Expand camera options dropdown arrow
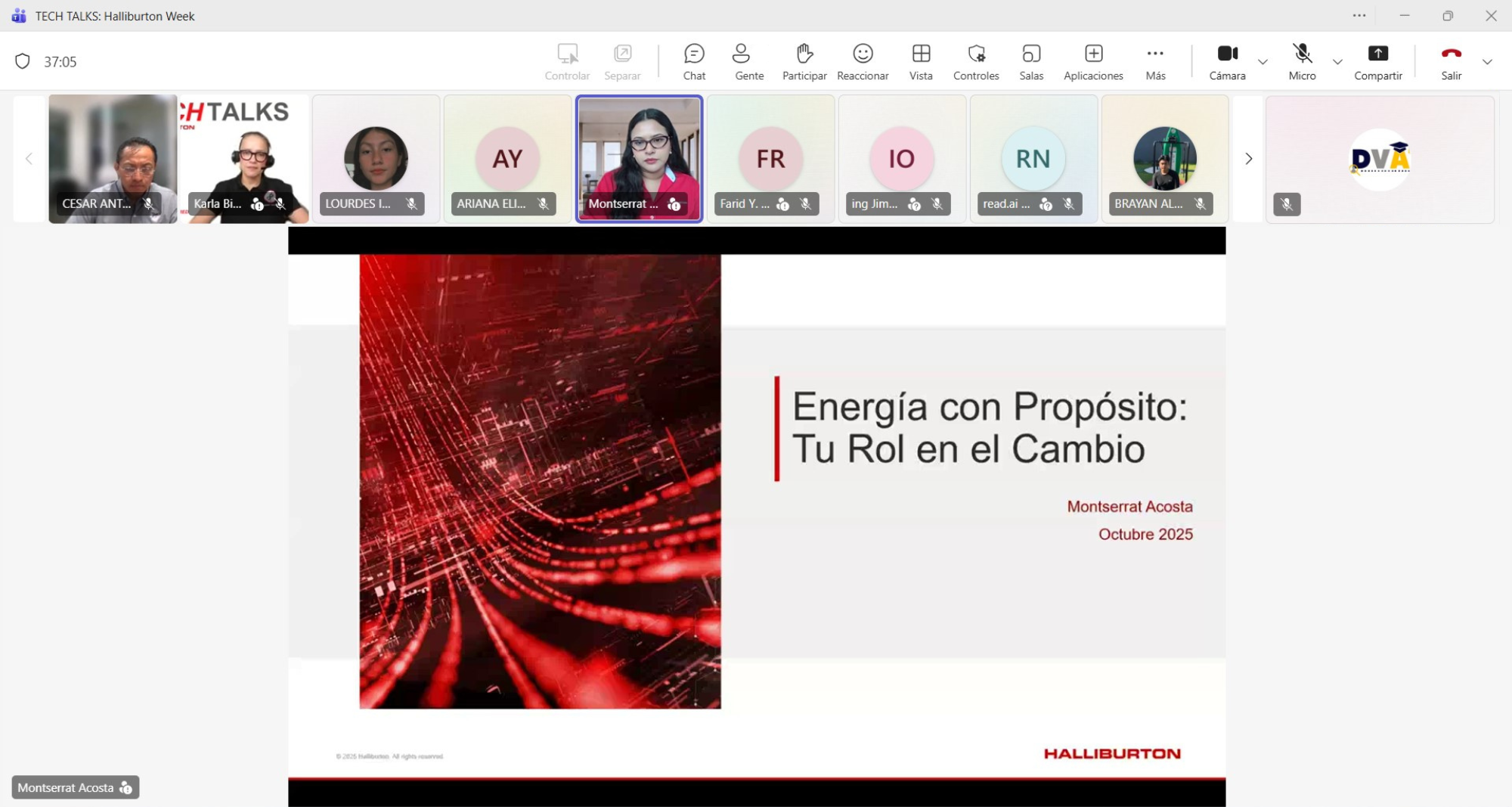 [x=1263, y=62]
